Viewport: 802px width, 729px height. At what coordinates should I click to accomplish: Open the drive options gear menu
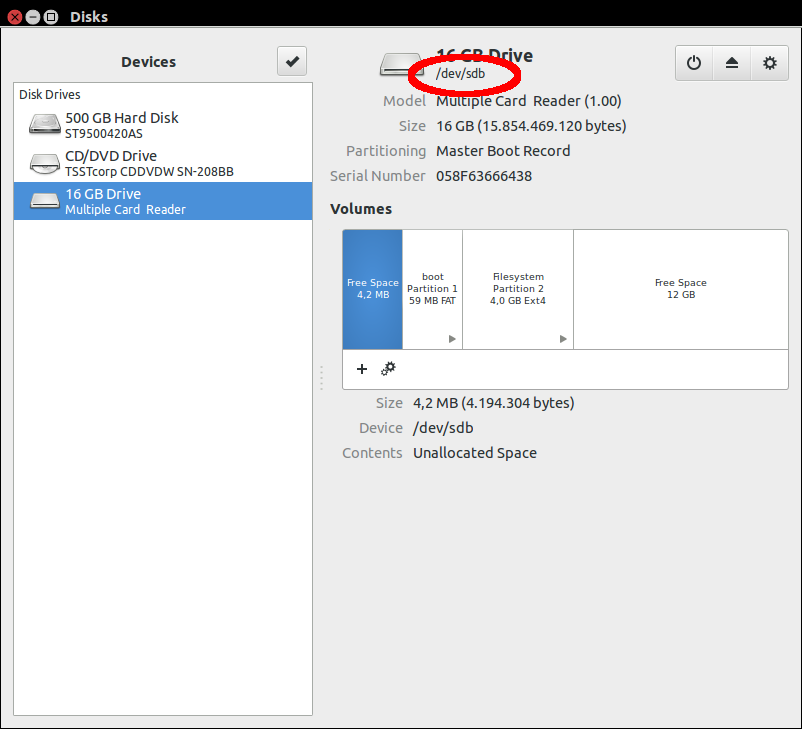tap(769, 63)
